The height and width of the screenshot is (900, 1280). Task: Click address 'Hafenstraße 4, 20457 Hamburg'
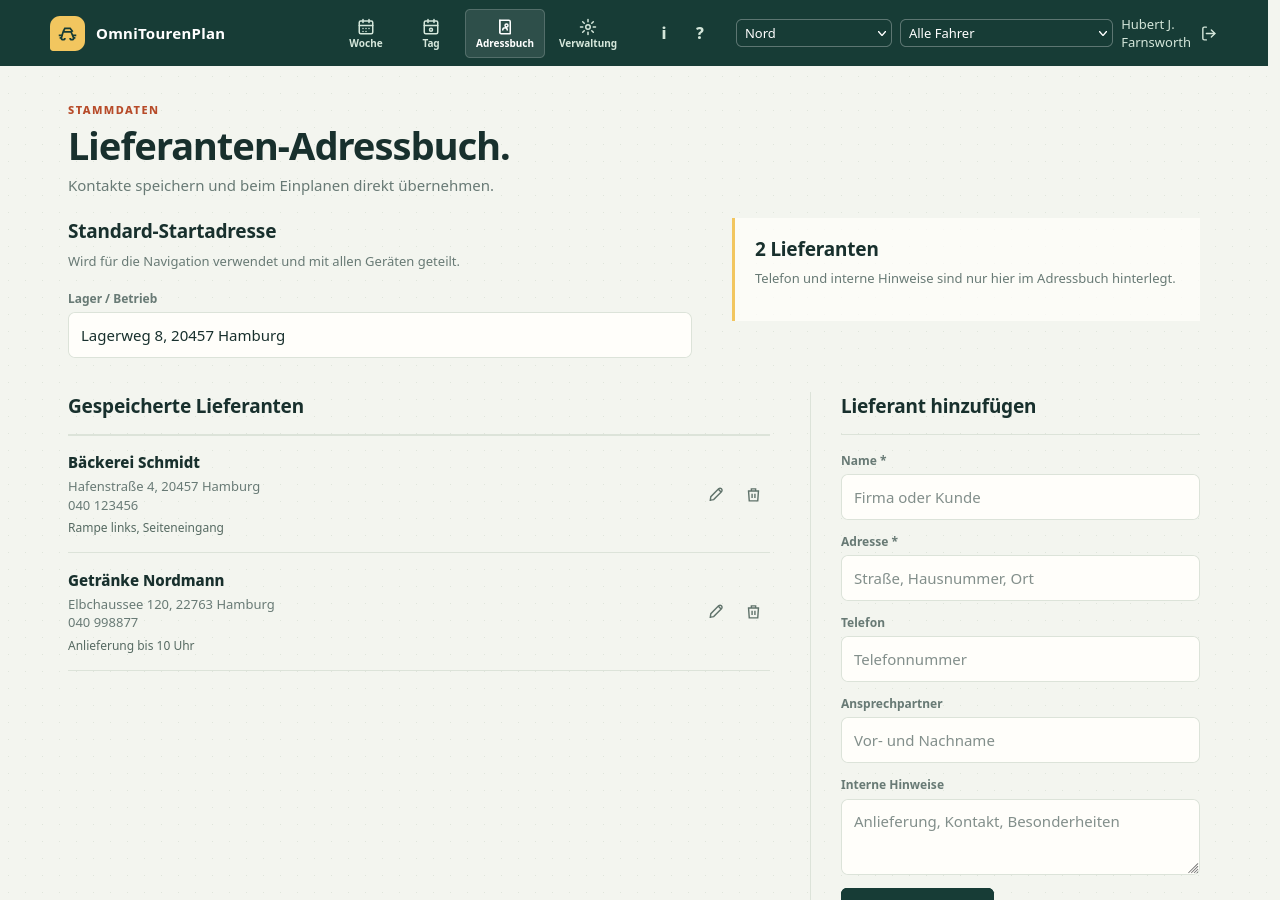pyautogui.click(x=164, y=486)
